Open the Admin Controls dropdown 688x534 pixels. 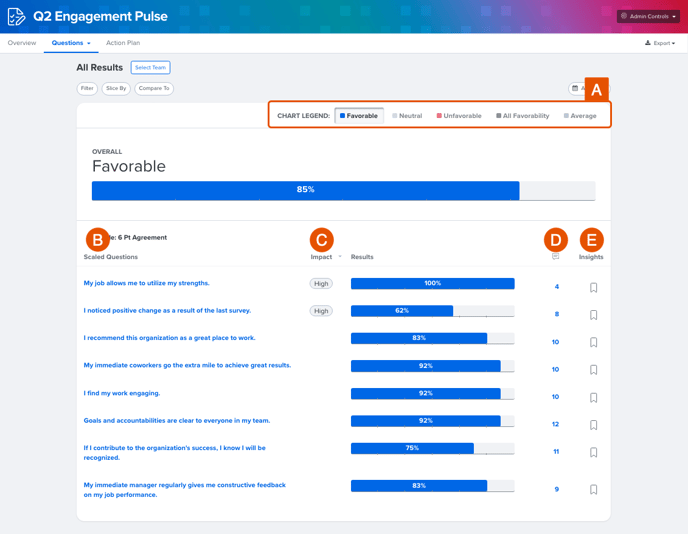tap(649, 16)
